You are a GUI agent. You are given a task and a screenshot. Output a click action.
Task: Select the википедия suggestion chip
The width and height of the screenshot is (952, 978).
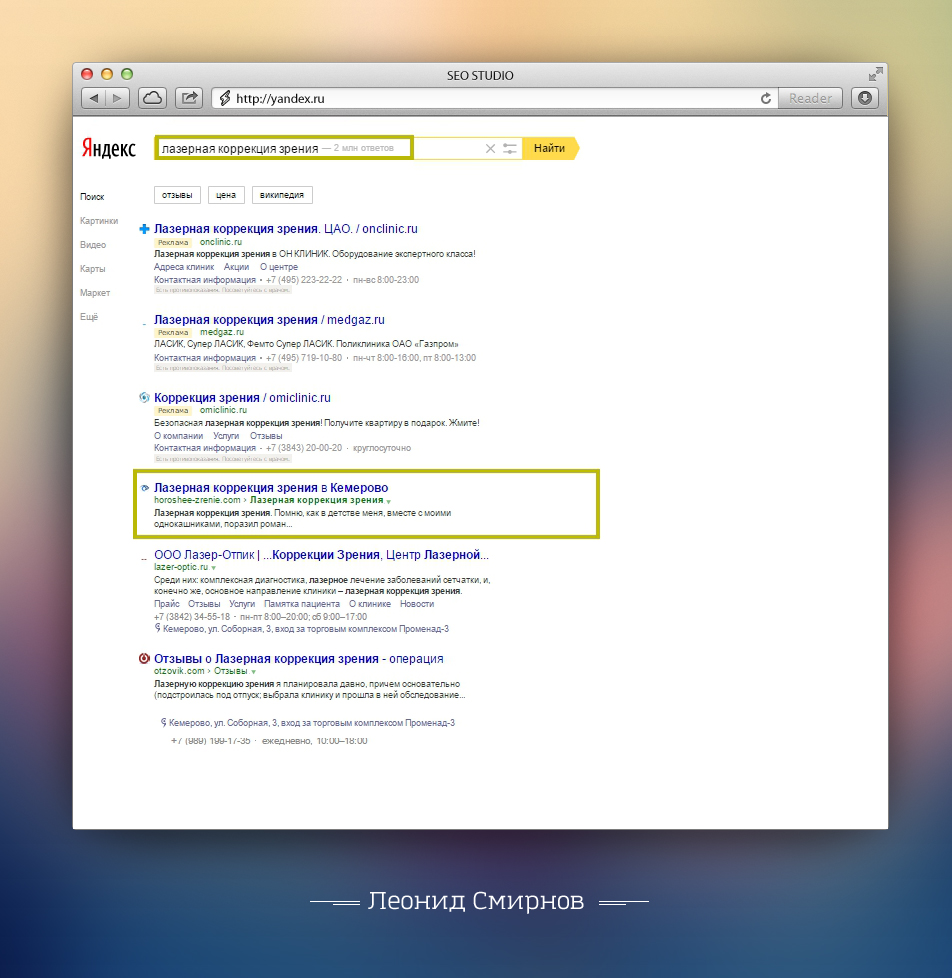pos(282,195)
